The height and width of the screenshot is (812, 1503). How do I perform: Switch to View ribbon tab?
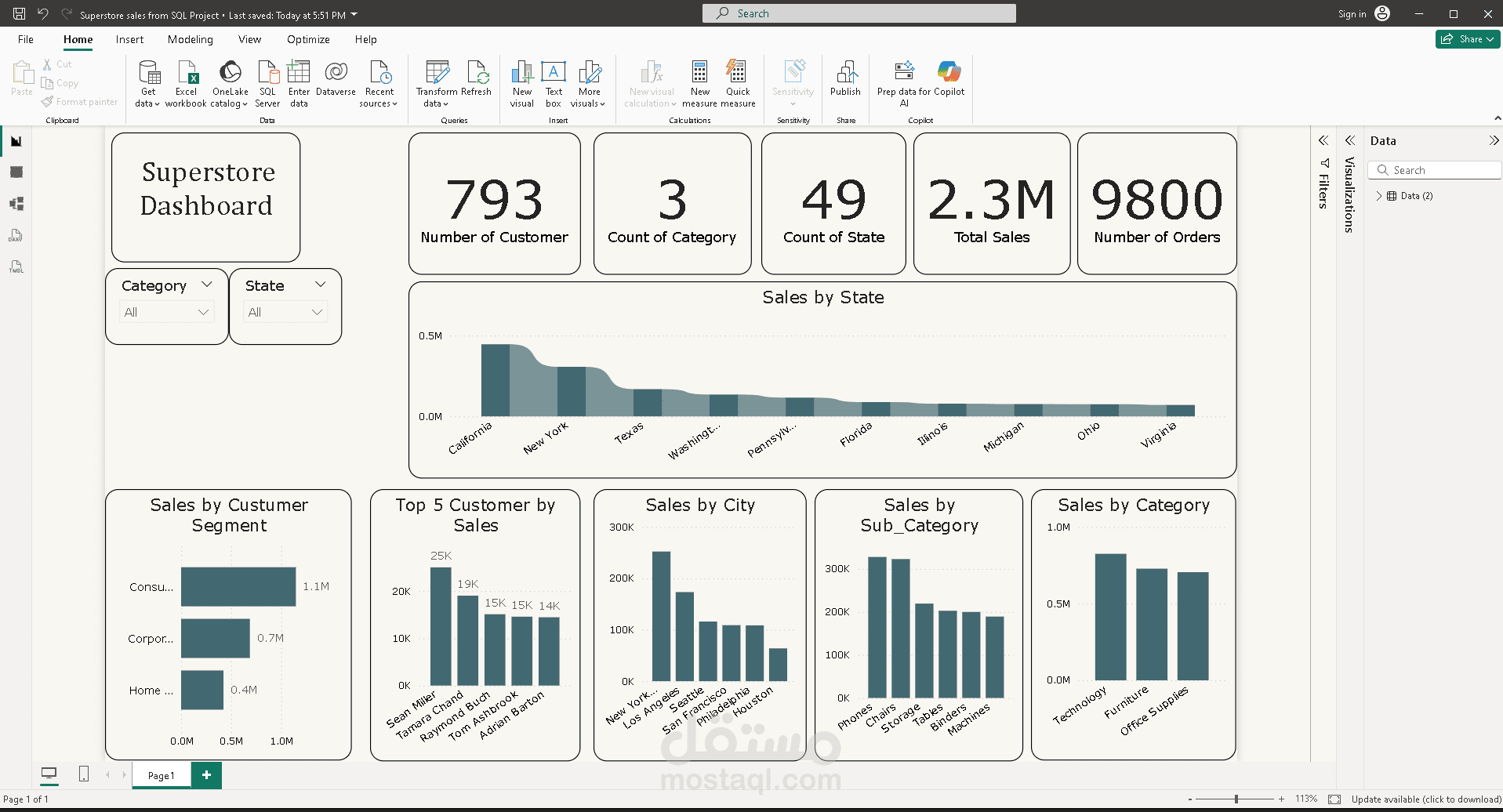point(249,39)
